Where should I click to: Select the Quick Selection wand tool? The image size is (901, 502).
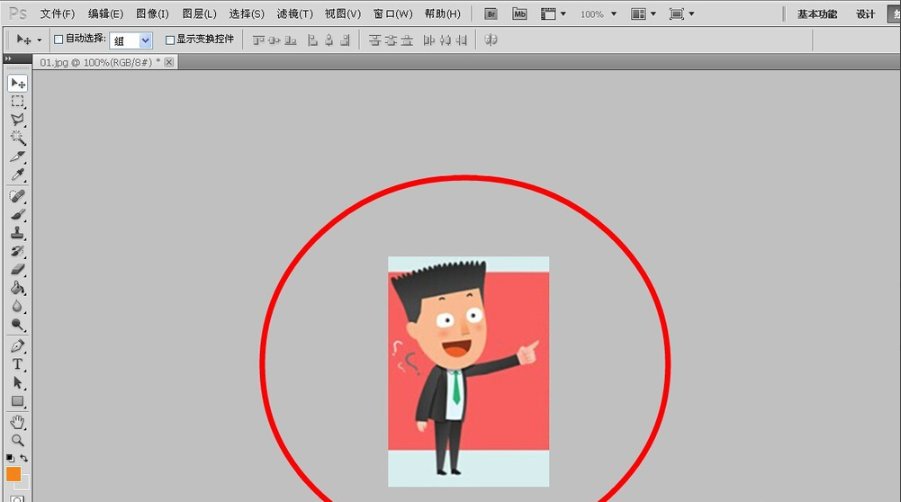coord(17,138)
